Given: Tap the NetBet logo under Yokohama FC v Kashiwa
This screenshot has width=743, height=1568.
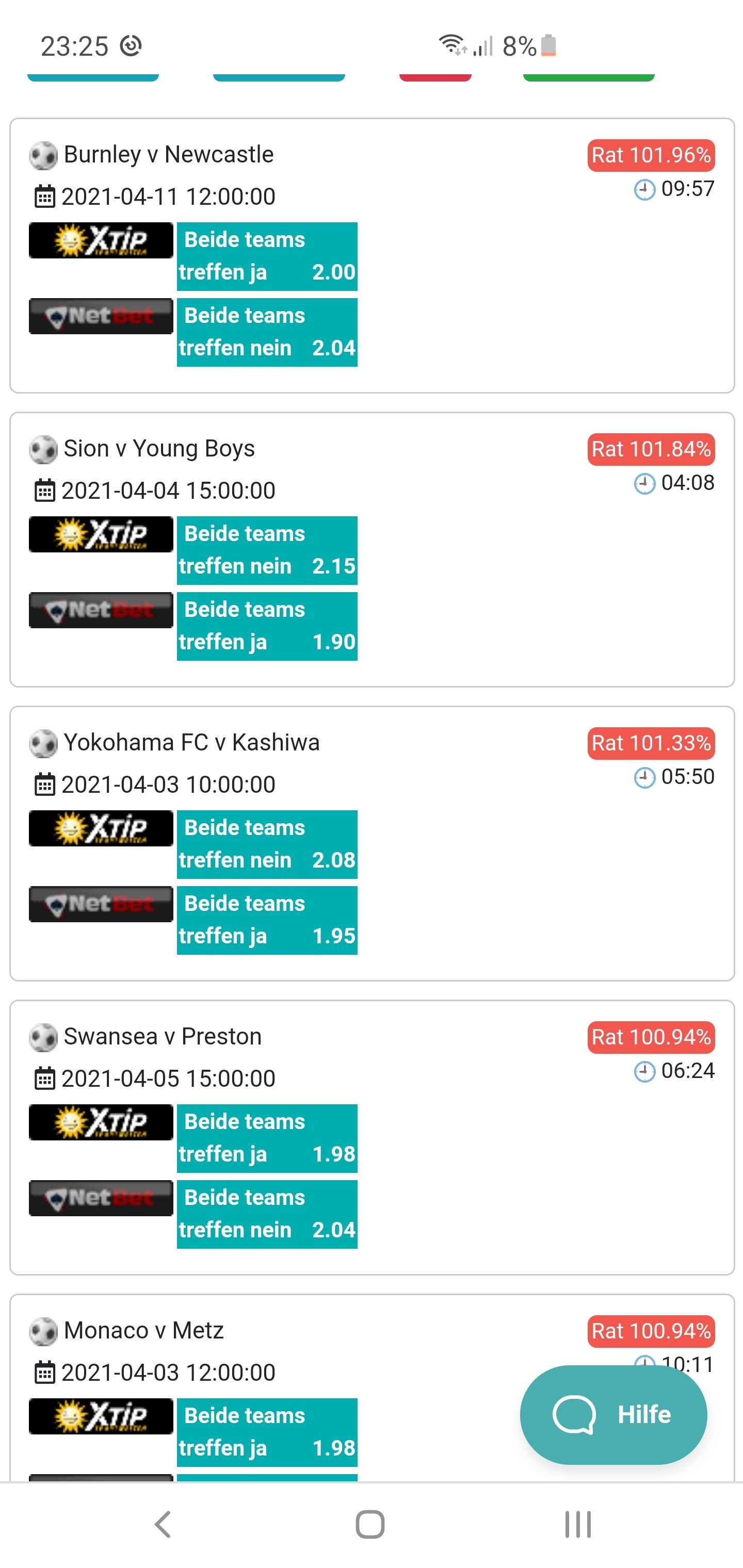Looking at the screenshot, I should click(101, 904).
